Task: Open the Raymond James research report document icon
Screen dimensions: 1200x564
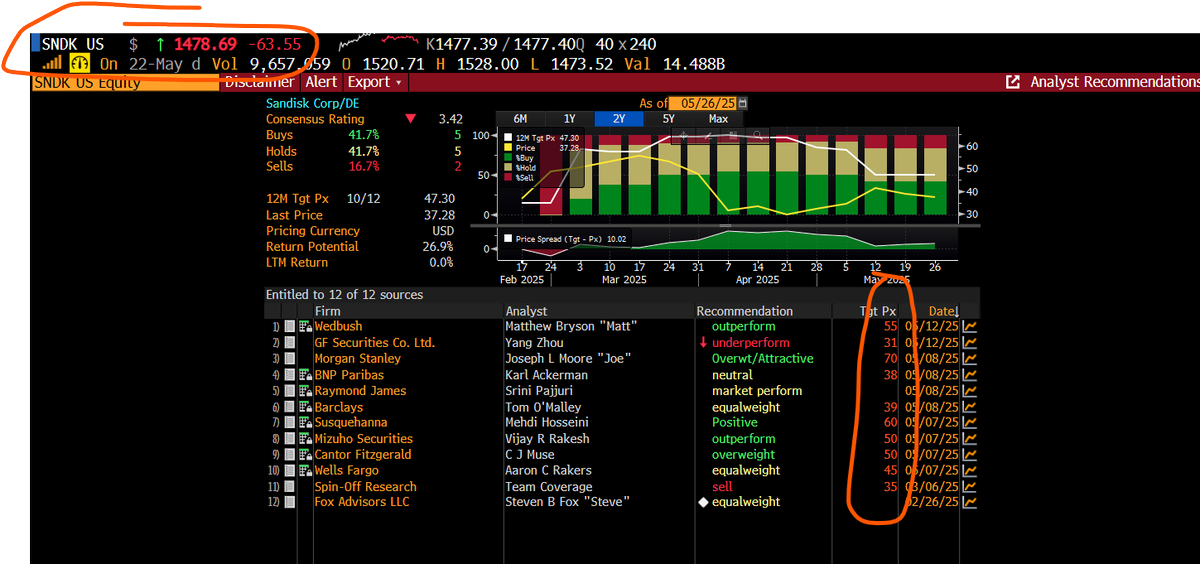Action: pyautogui.click(x=305, y=391)
